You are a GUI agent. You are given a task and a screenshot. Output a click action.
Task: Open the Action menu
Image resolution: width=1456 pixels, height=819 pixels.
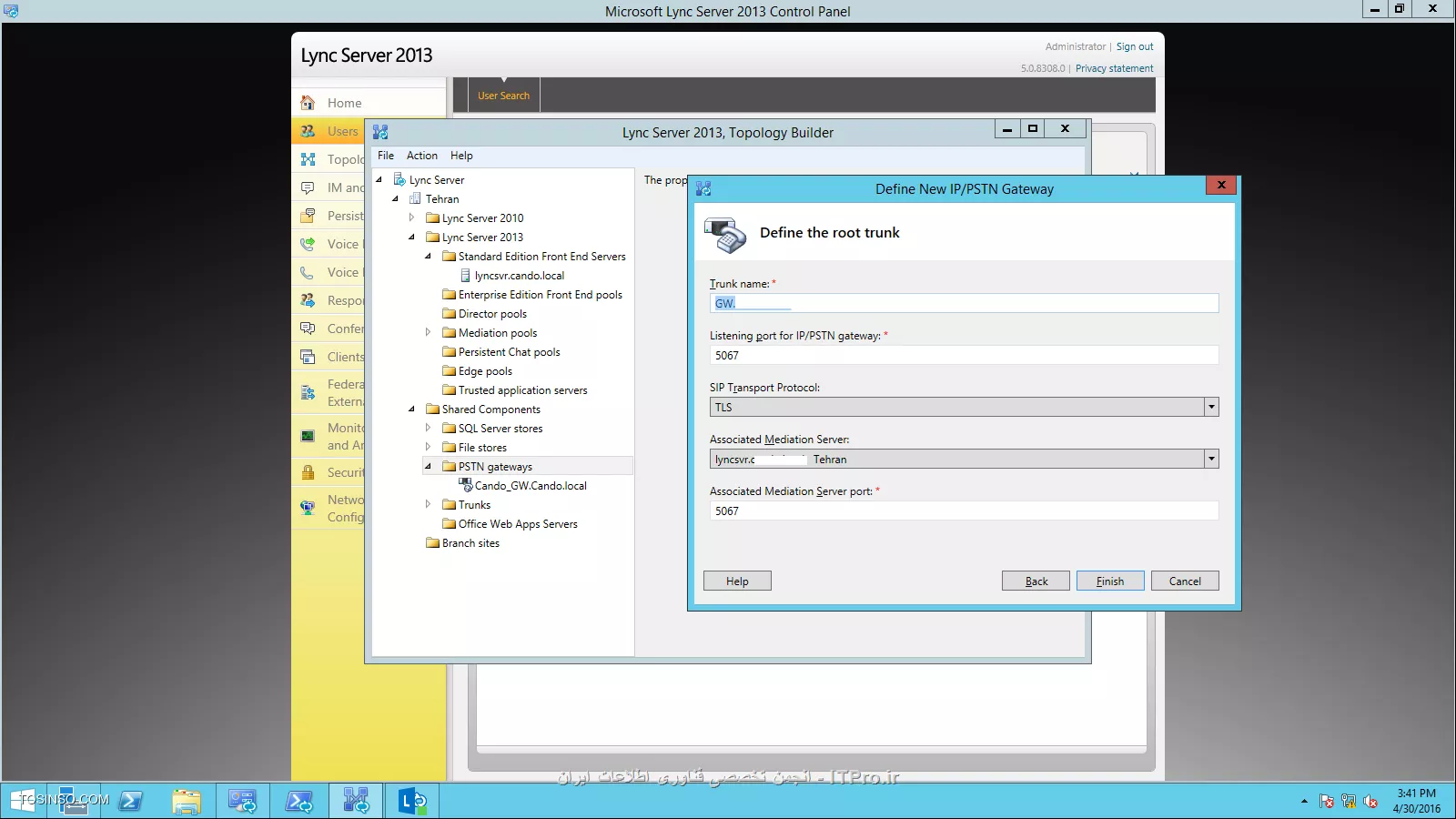[422, 156]
